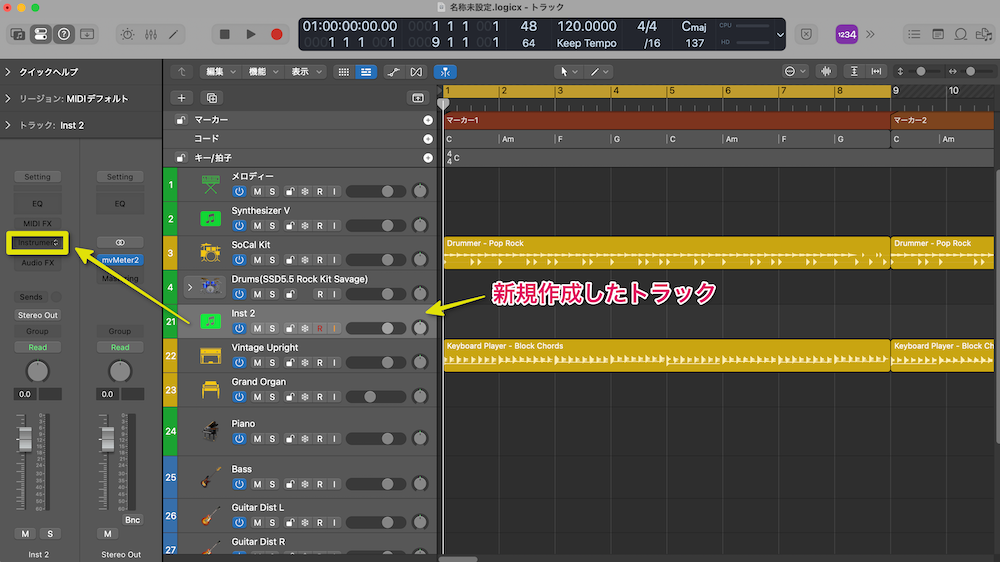The image size is (1000, 562).
Task: Click Read automation on Inst 2 strip
Action: pyautogui.click(x=37, y=347)
